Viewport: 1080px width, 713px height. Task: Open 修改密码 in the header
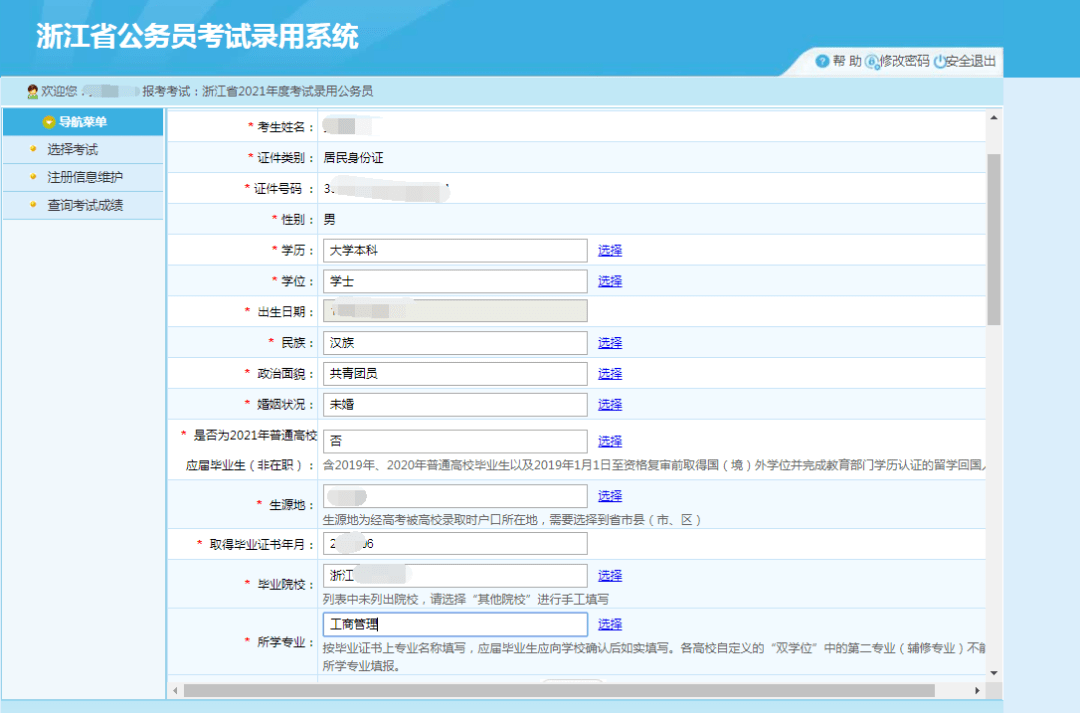click(x=904, y=61)
